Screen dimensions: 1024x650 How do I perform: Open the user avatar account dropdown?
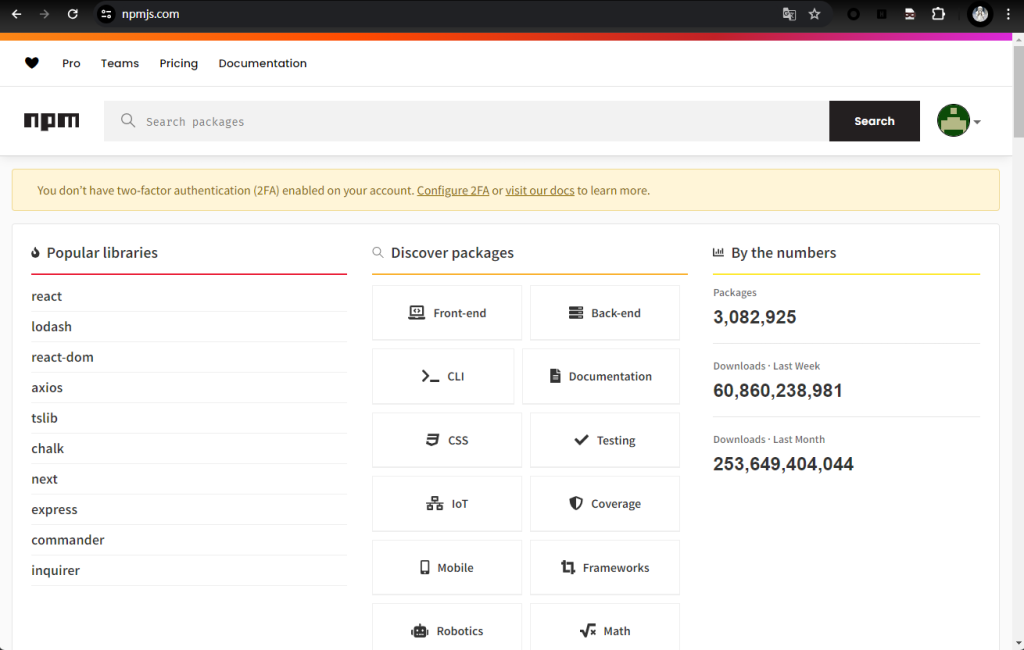tap(958, 121)
